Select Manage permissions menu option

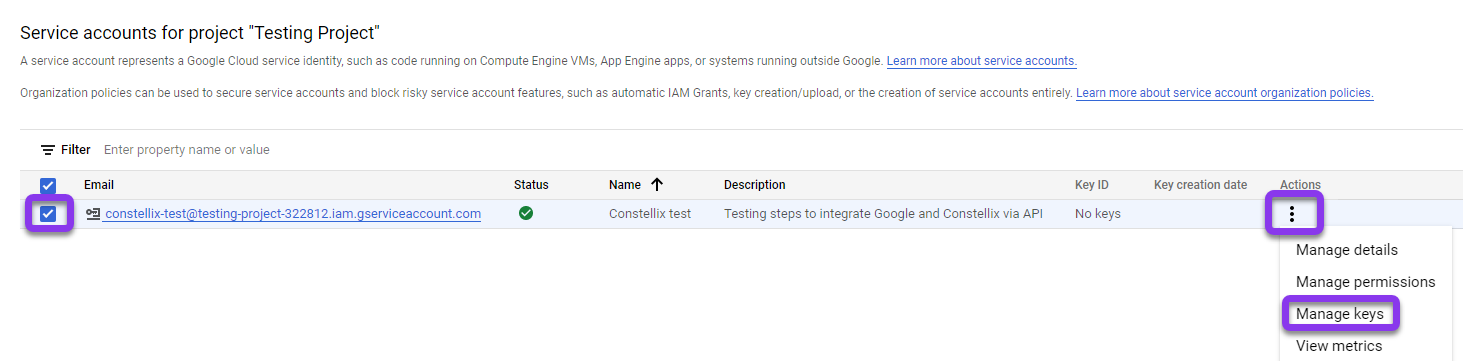(x=1365, y=282)
